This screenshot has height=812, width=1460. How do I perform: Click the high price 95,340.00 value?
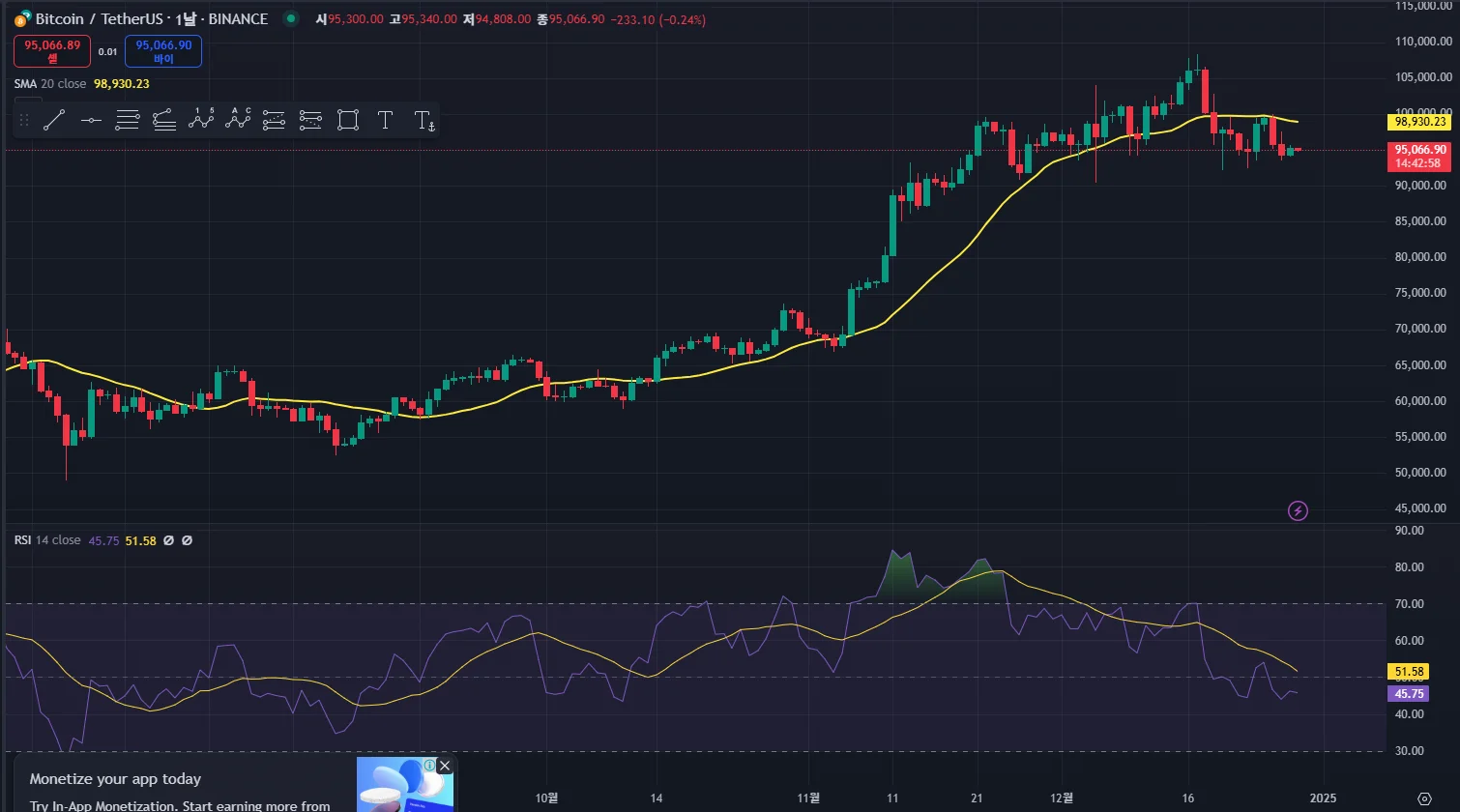coord(430,19)
